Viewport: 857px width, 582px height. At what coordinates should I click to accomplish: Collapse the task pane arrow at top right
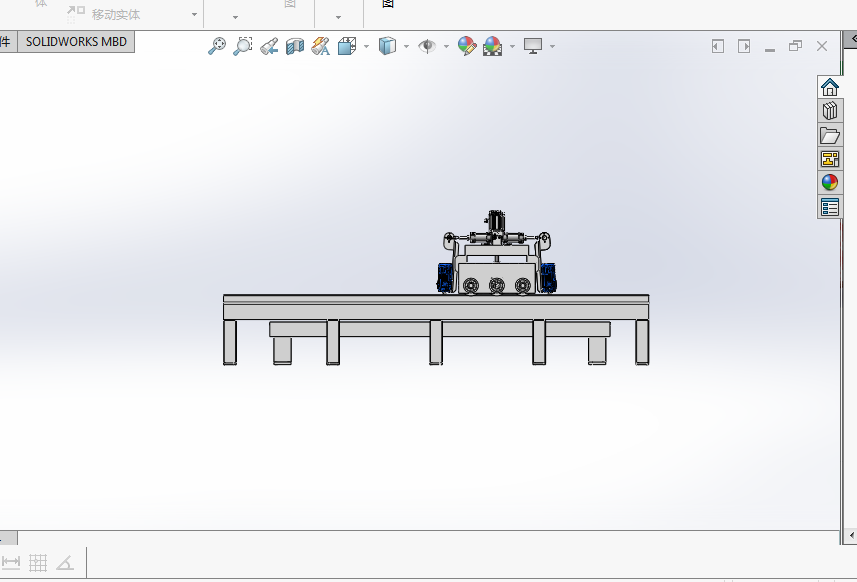coord(853,39)
